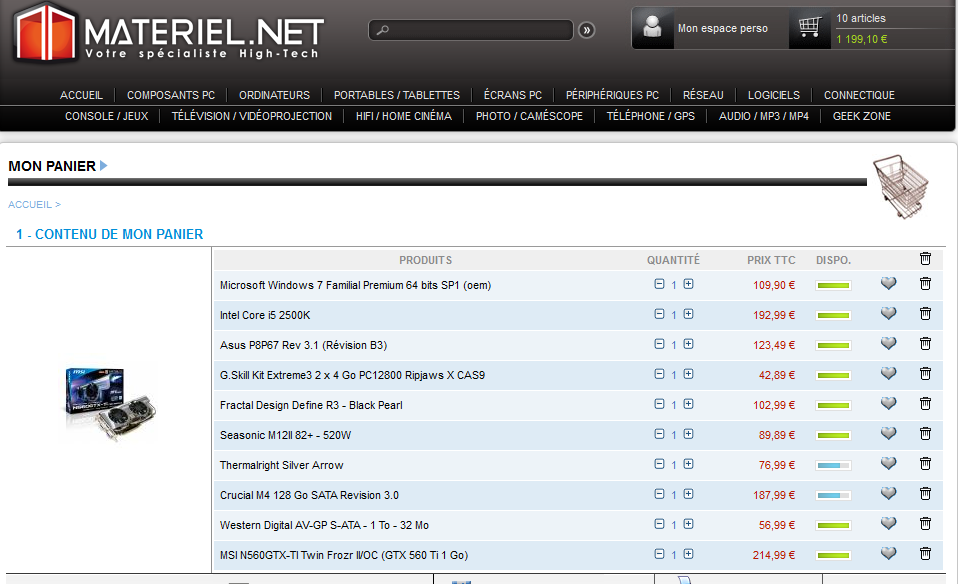The image size is (958, 584).
Task: Click the user profile avatar icon
Action: click(x=654, y=27)
